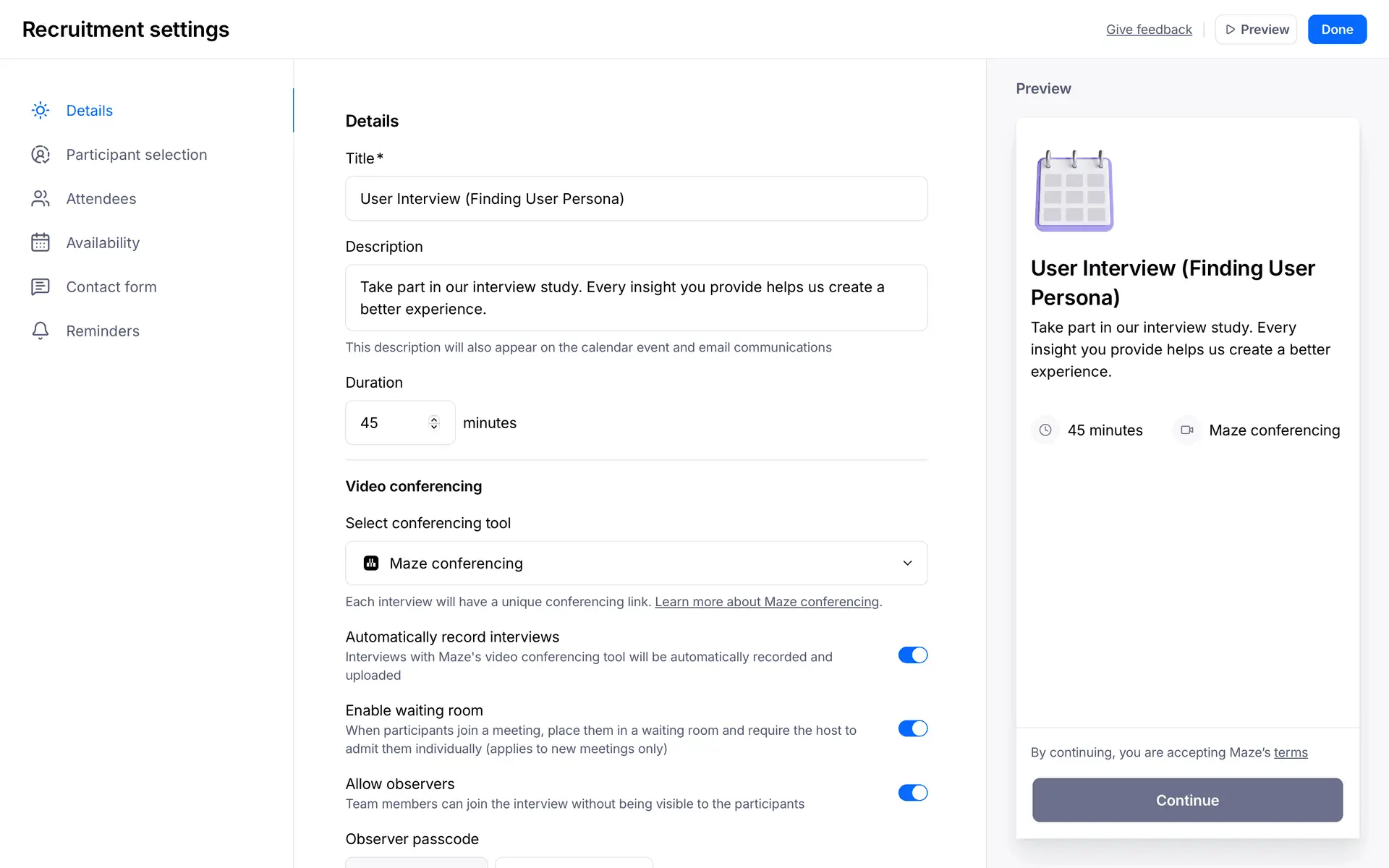Open the Participant selection section
The width and height of the screenshot is (1389, 868).
click(x=136, y=155)
